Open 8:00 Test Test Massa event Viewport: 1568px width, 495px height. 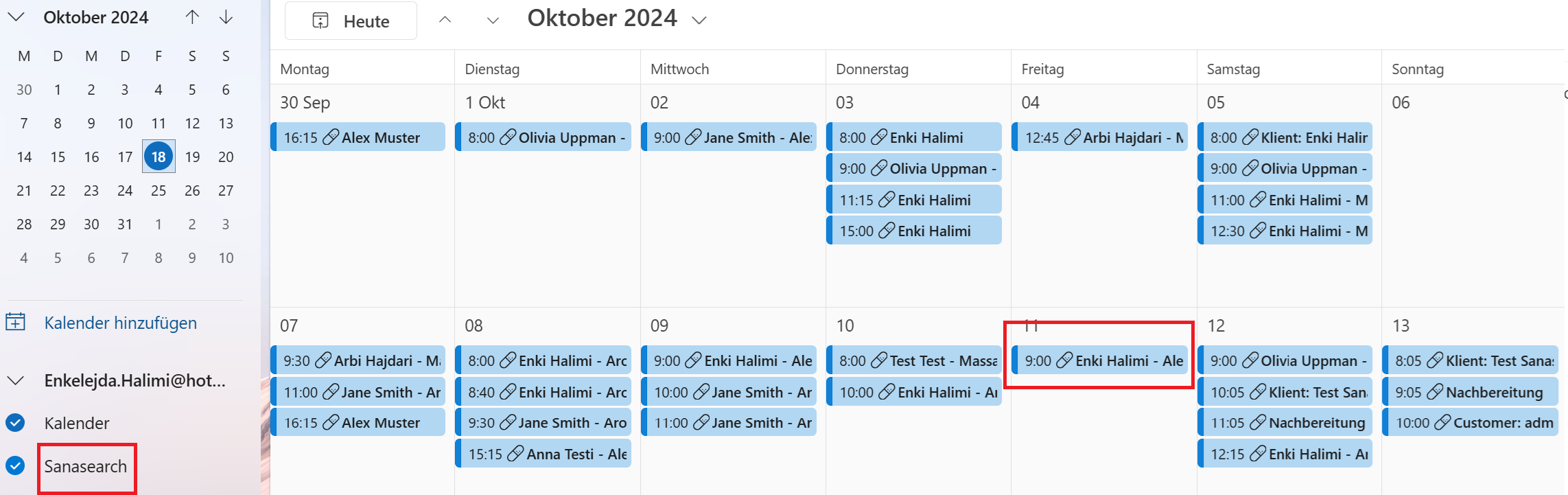pyautogui.click(x=914, y=360)
